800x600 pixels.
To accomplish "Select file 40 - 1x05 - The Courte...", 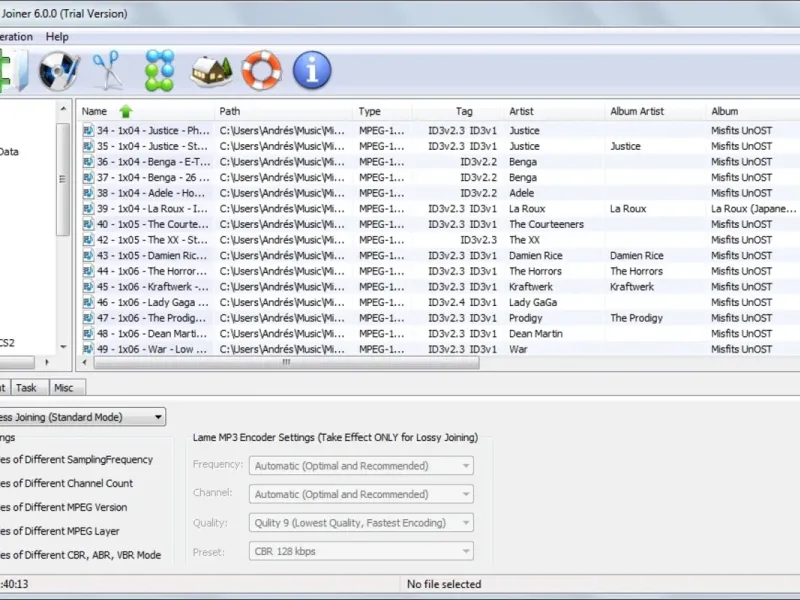I will point(153,224).
